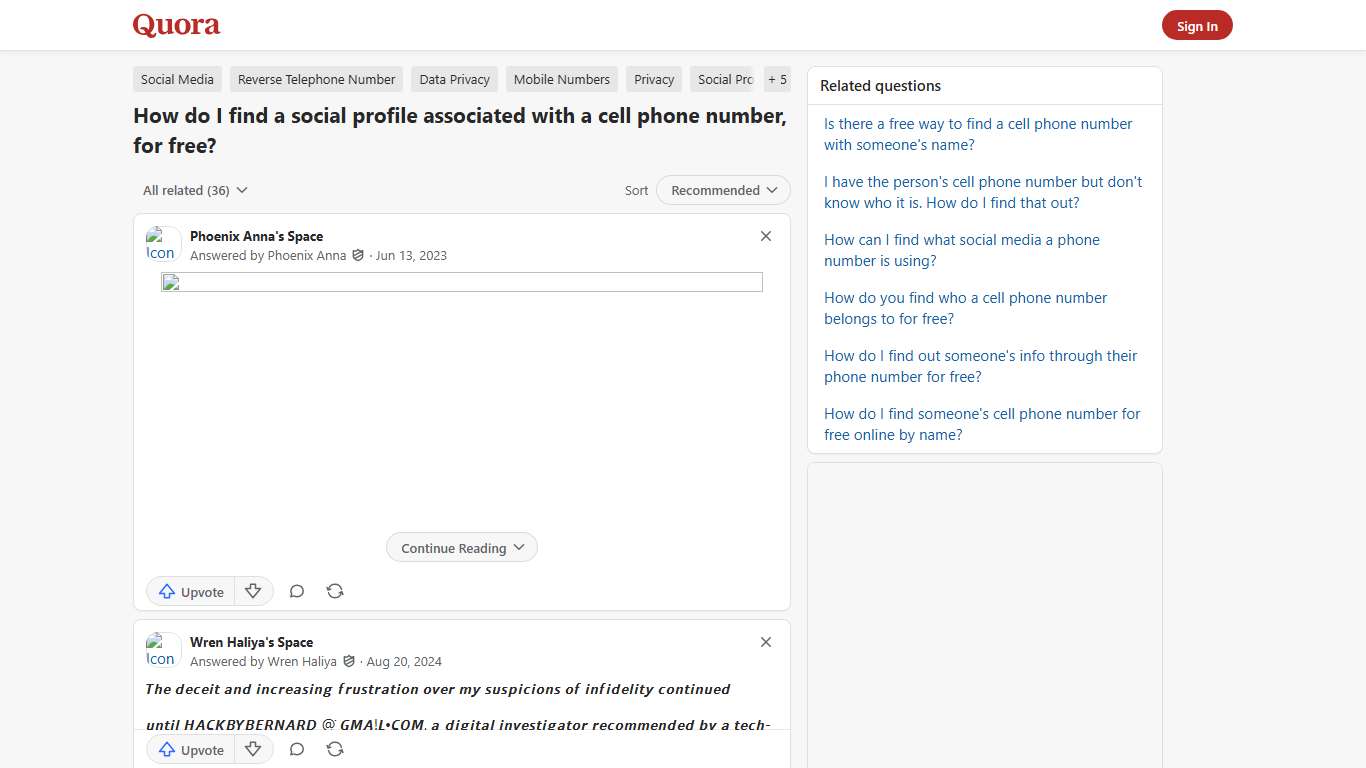The image size is (1366, 768).
Task: Repost Wren Haliya's answer
Action: click(x=335, y=749)
